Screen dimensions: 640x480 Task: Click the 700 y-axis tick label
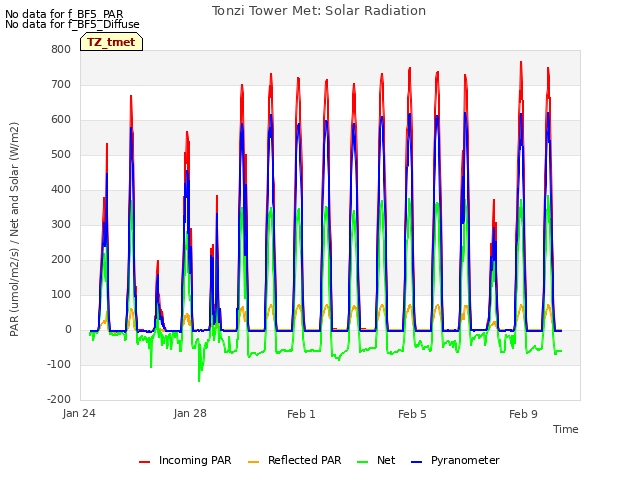click(x=61, y=85)
